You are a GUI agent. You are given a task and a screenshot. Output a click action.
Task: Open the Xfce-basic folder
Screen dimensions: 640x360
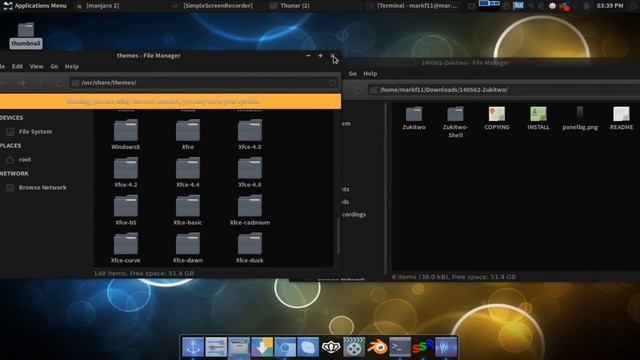click(x=188, y=210)
